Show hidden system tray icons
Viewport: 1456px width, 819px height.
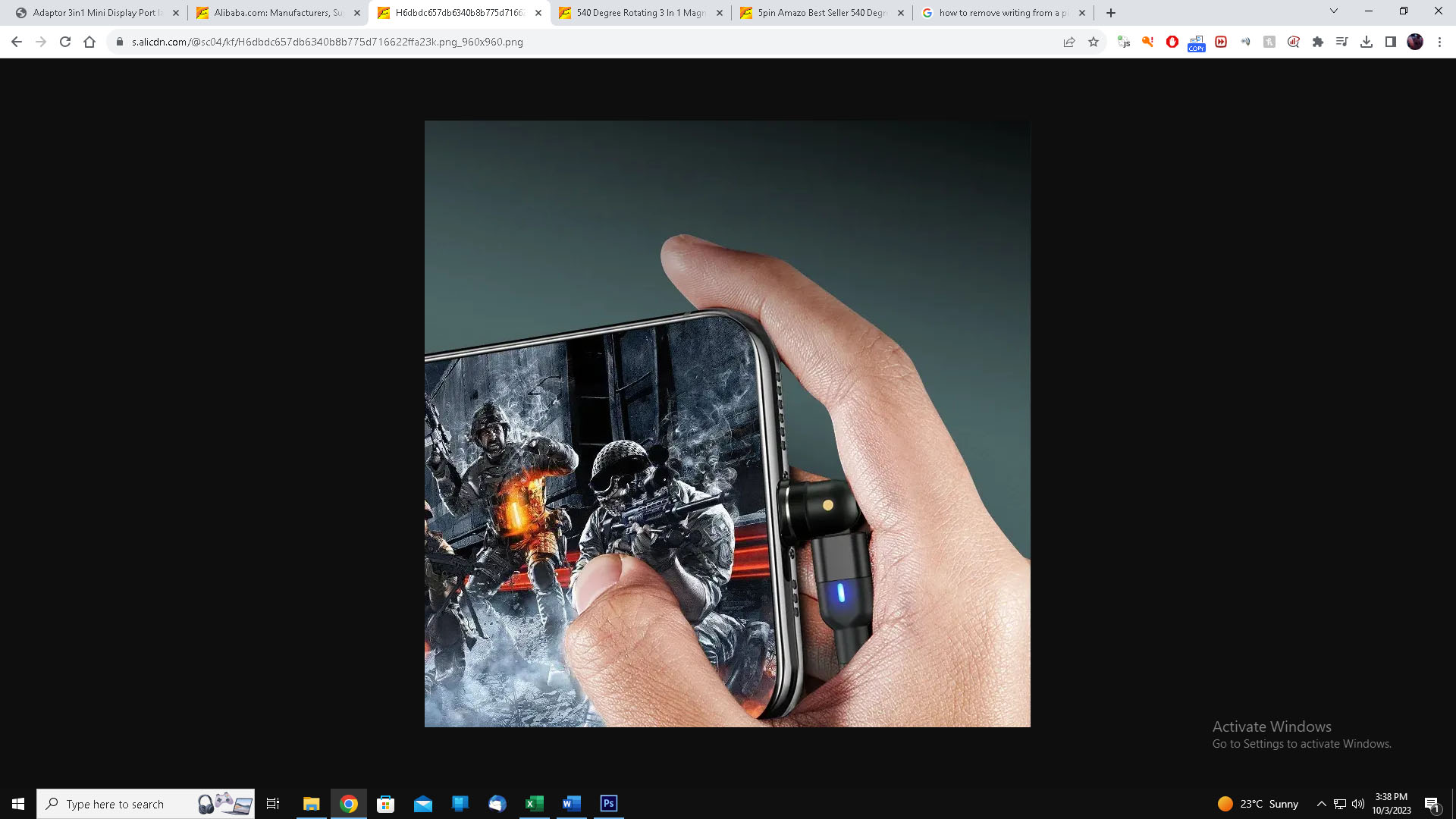pyautogui.click(x=1321, y=804)
